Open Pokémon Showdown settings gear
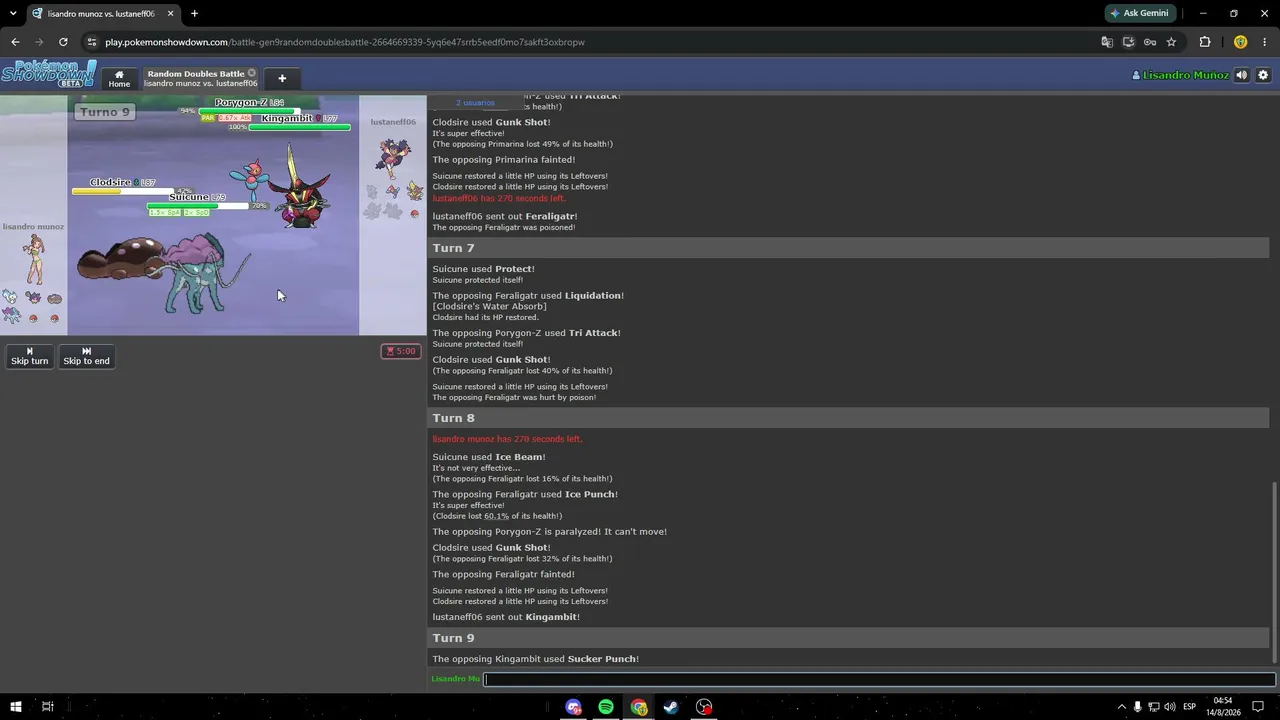 pos(1263,75)
